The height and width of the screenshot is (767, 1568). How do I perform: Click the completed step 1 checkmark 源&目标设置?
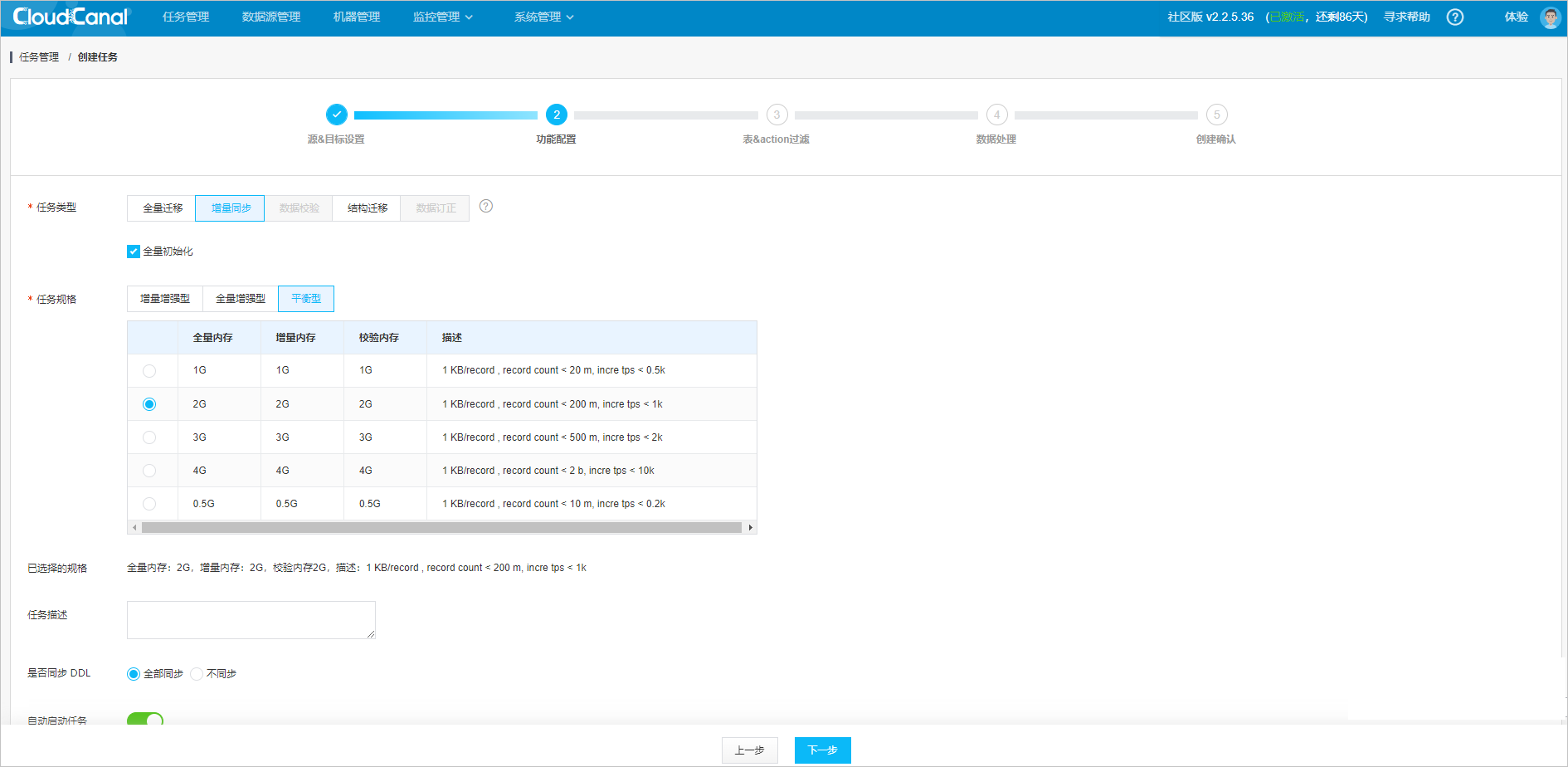336,115
